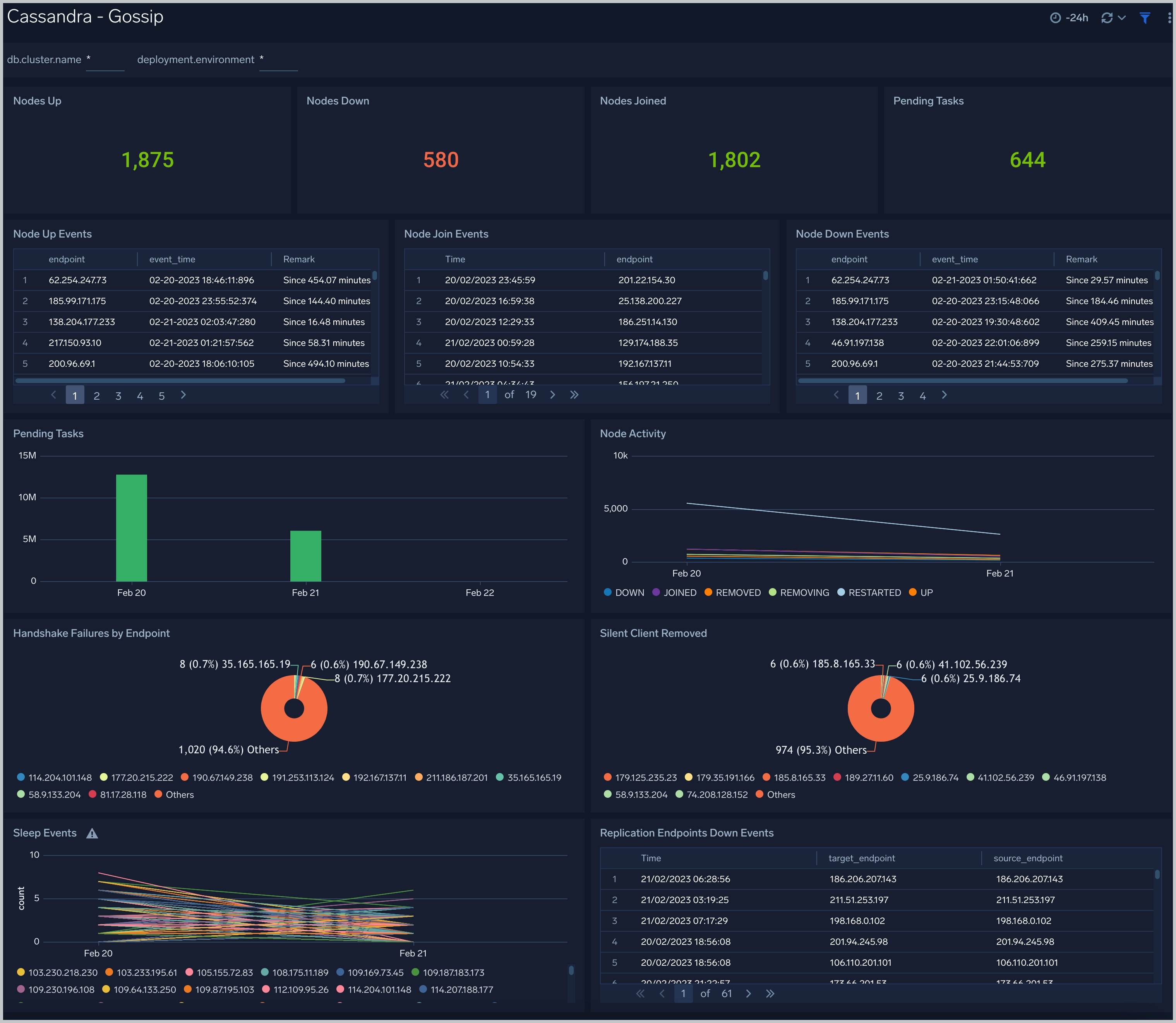Sort Replication table by source_endpoint column
Viewport: 1176px width, 1023px height.
(x=1028, y=858)
